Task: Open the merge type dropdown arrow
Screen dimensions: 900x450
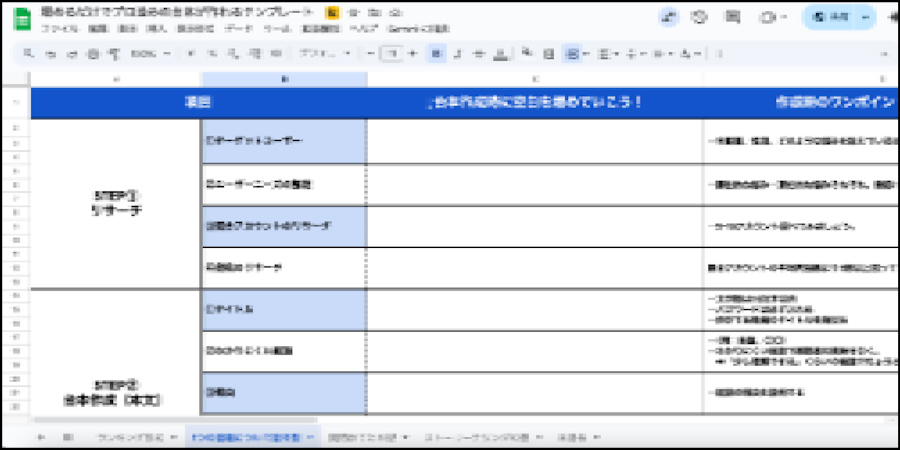Action: point(585,53)
